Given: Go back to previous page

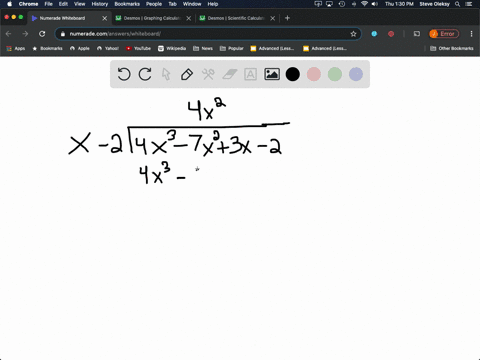Looking at the screenshot, I should click(x=9, y=34).
